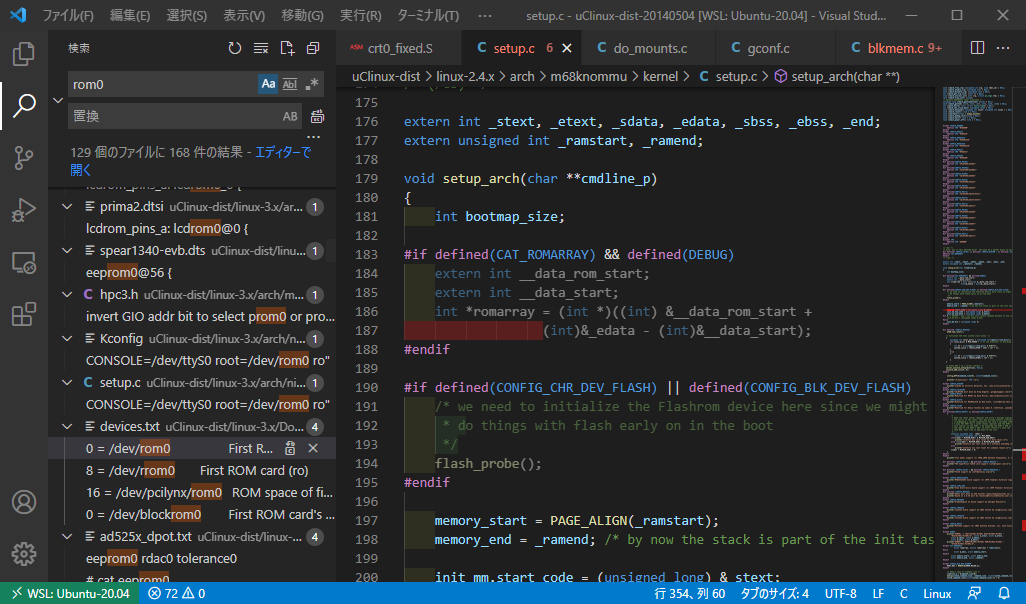Screen dimensions: 1026x604
Task: Click the エディターで開く link
Action: 283,152
